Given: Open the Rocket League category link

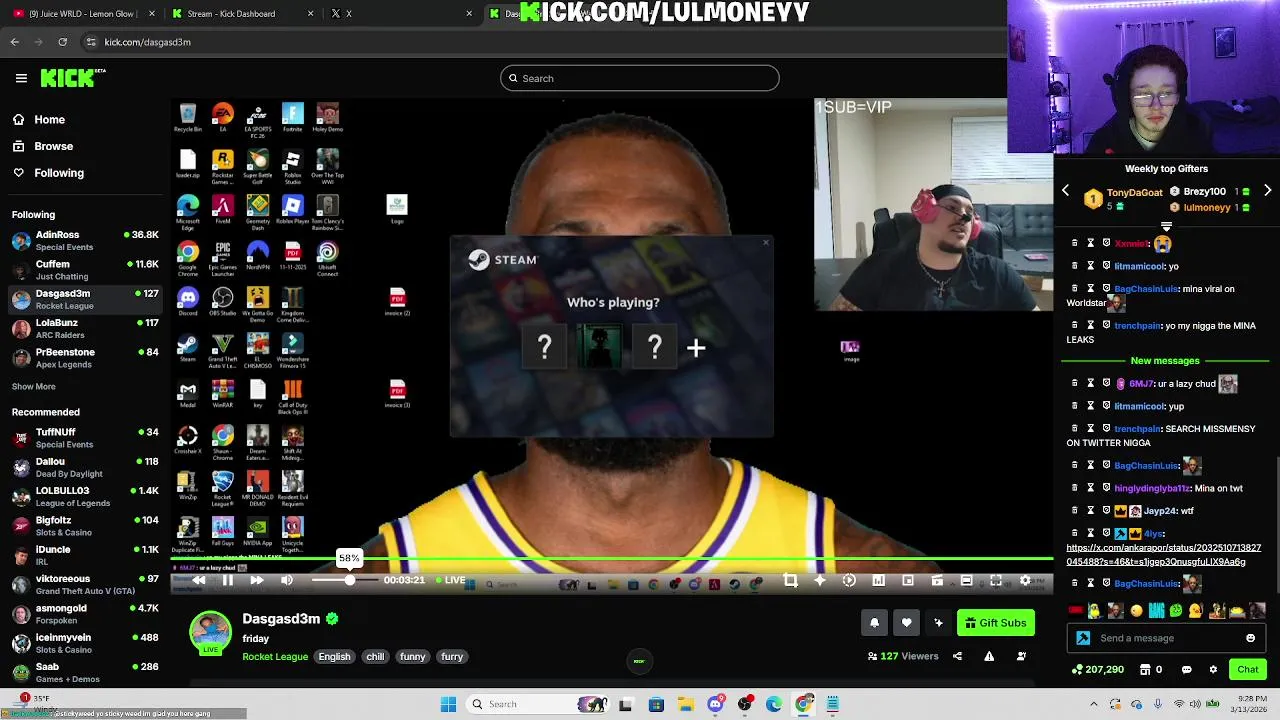Looking at the screenshot, I should tap(275, 657).
